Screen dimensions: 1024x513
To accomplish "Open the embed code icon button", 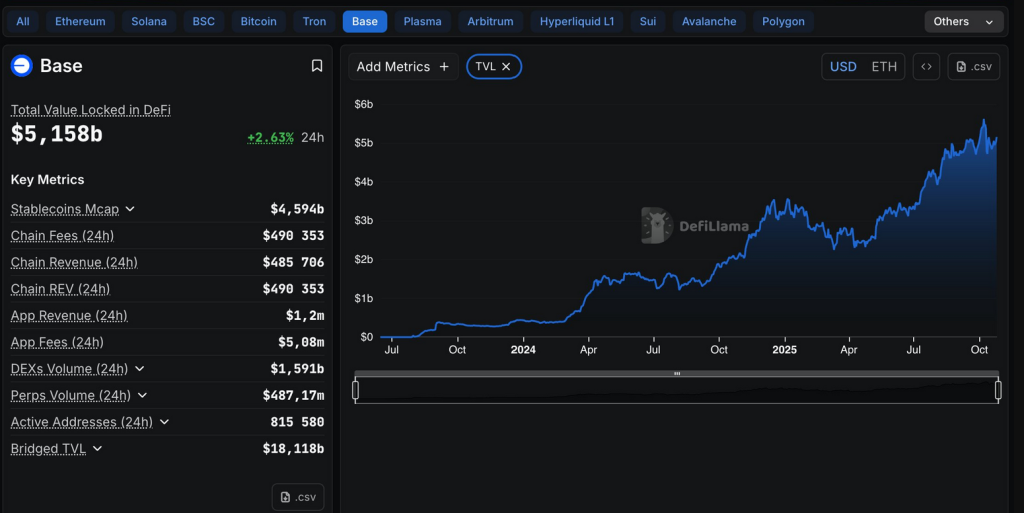I will pos(926,67).
